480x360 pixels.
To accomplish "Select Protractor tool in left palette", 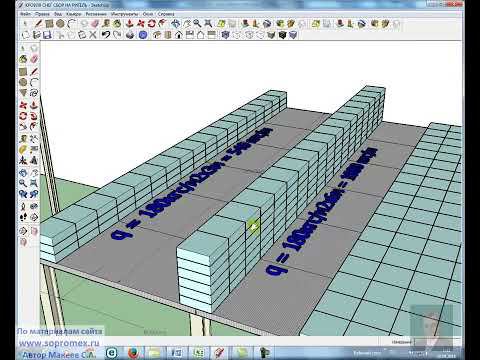I will tap(23, 149).
